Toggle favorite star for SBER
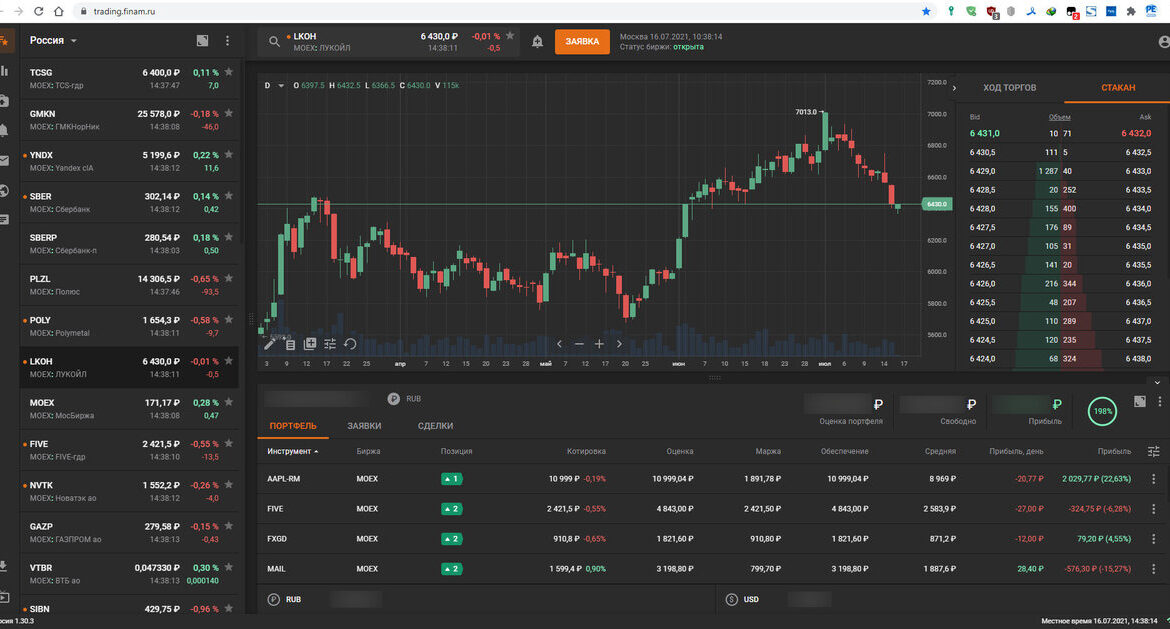Screen dimensions: 1170x629 point(229,196)
